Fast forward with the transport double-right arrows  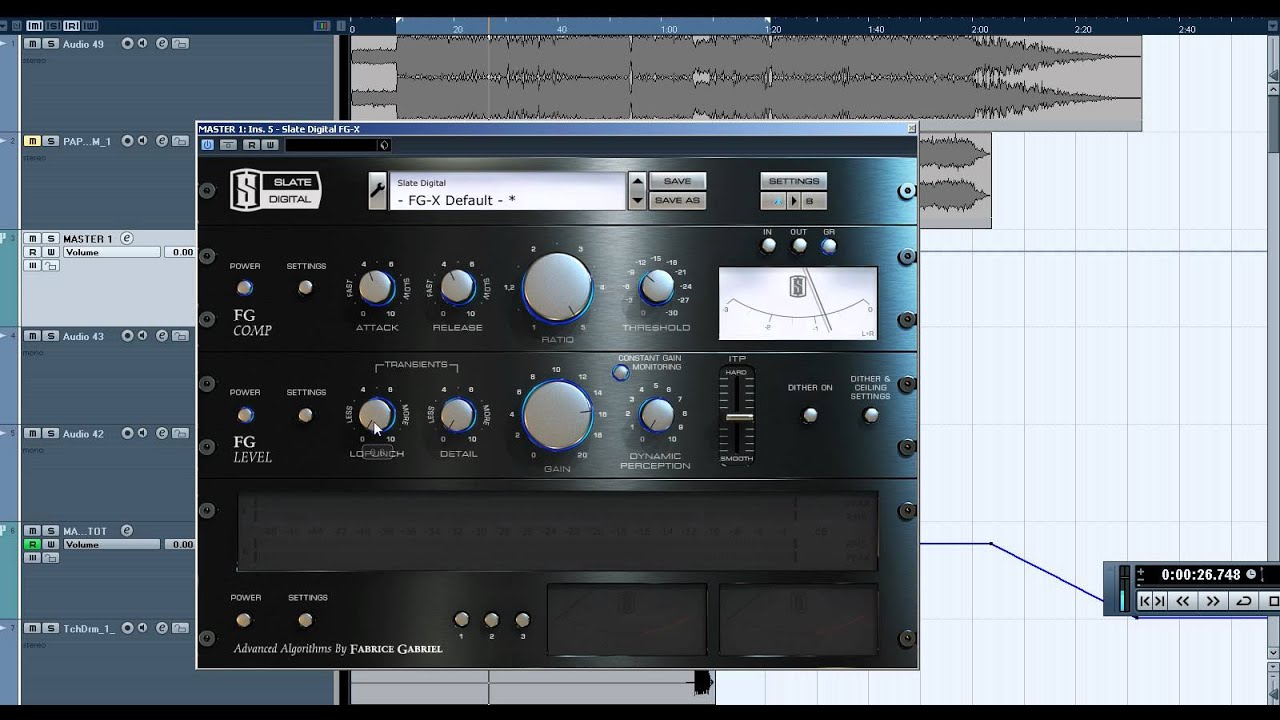(1213, 601)
